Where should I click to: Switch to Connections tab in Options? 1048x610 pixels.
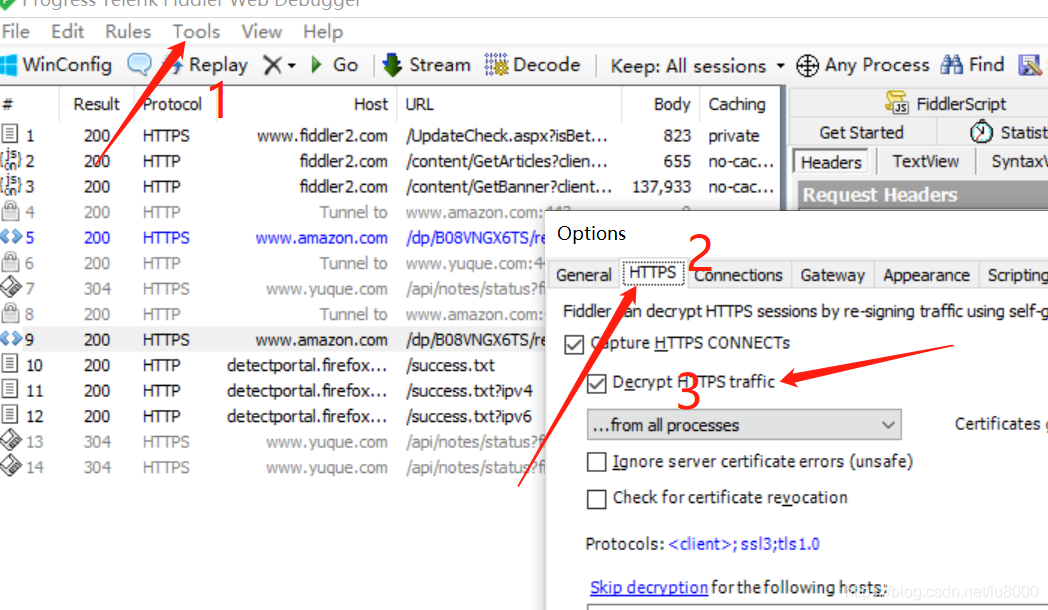738,275
